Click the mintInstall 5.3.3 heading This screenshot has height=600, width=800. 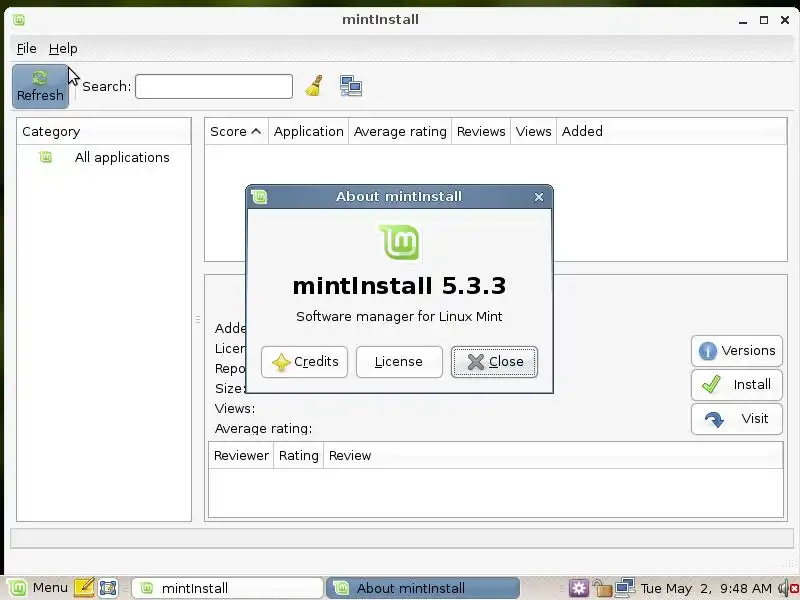pos(399,286)
